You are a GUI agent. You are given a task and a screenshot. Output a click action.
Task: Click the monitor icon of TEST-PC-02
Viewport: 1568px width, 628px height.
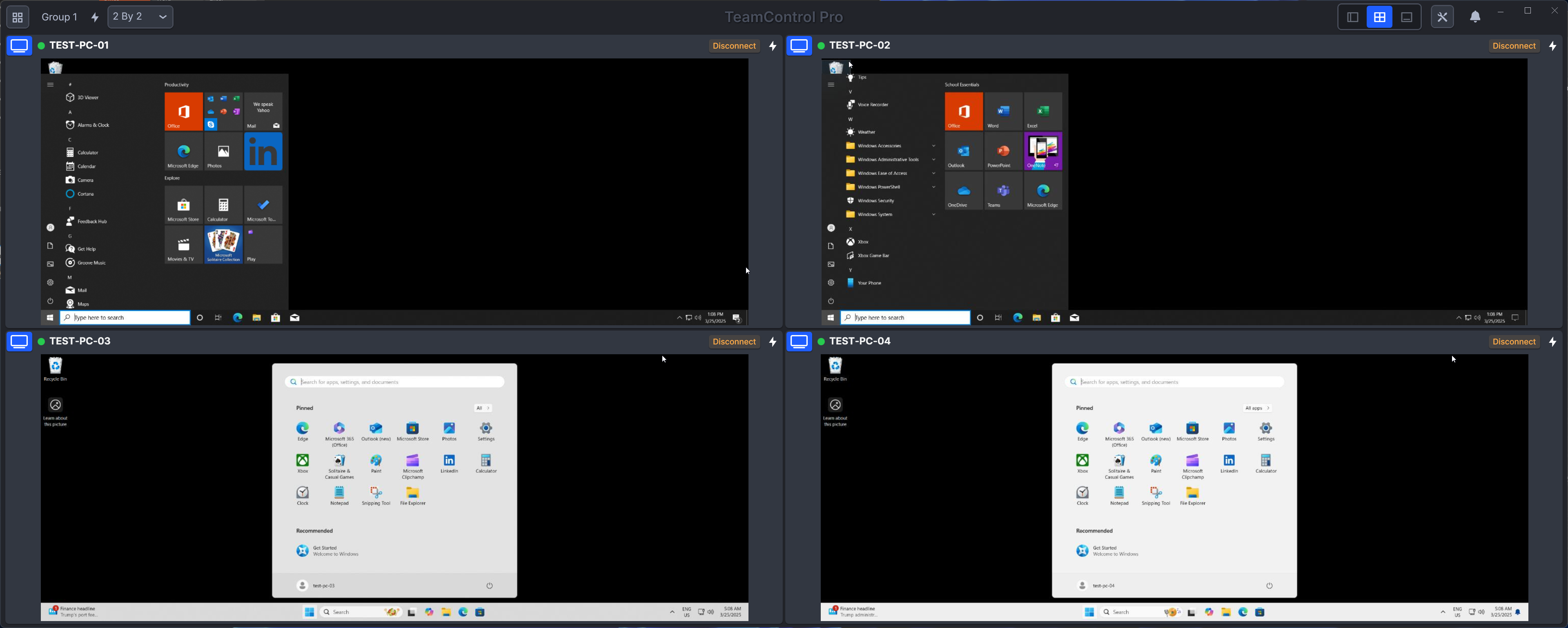[x=799, y=46]
